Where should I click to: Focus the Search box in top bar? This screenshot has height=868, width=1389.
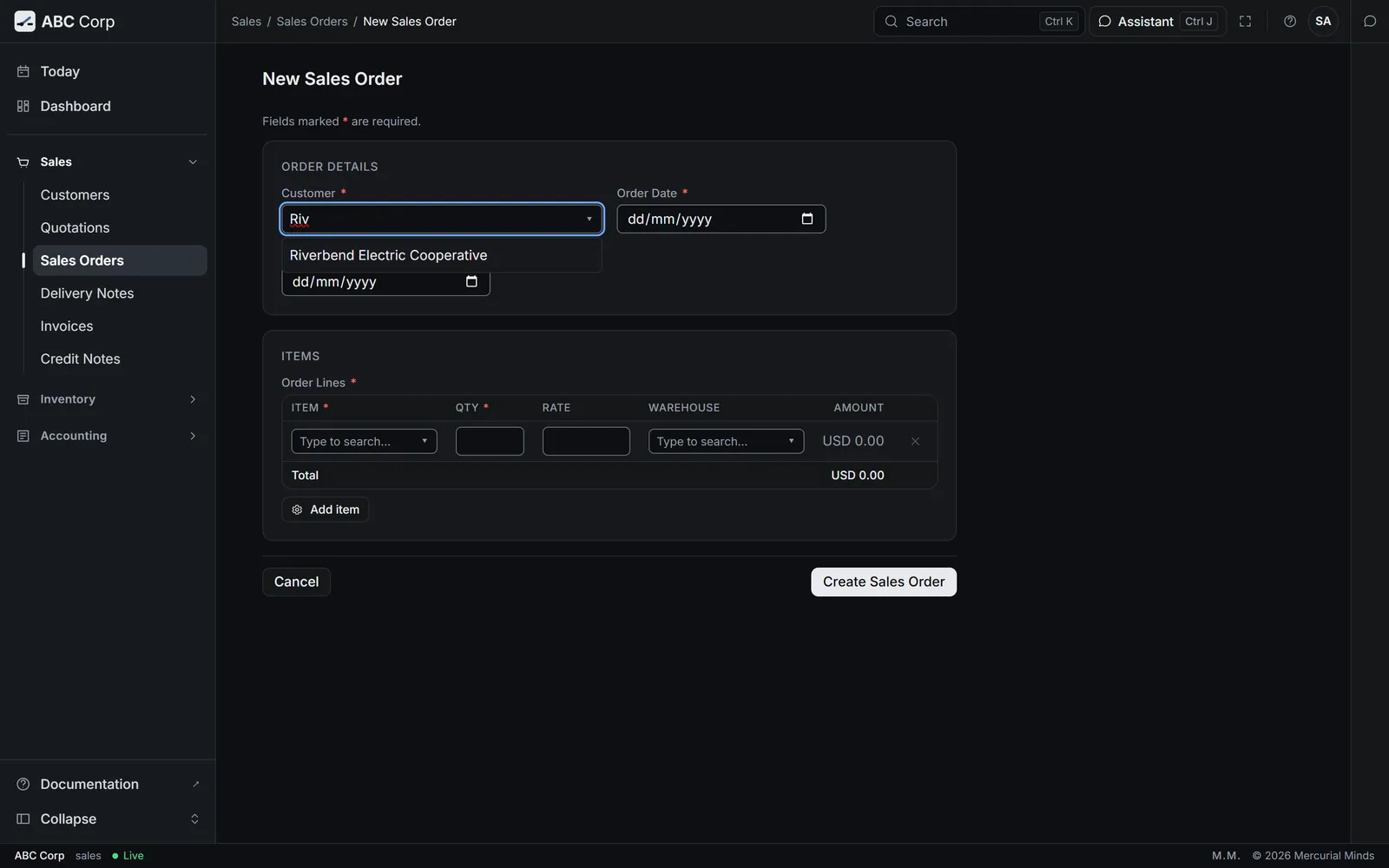978,22
